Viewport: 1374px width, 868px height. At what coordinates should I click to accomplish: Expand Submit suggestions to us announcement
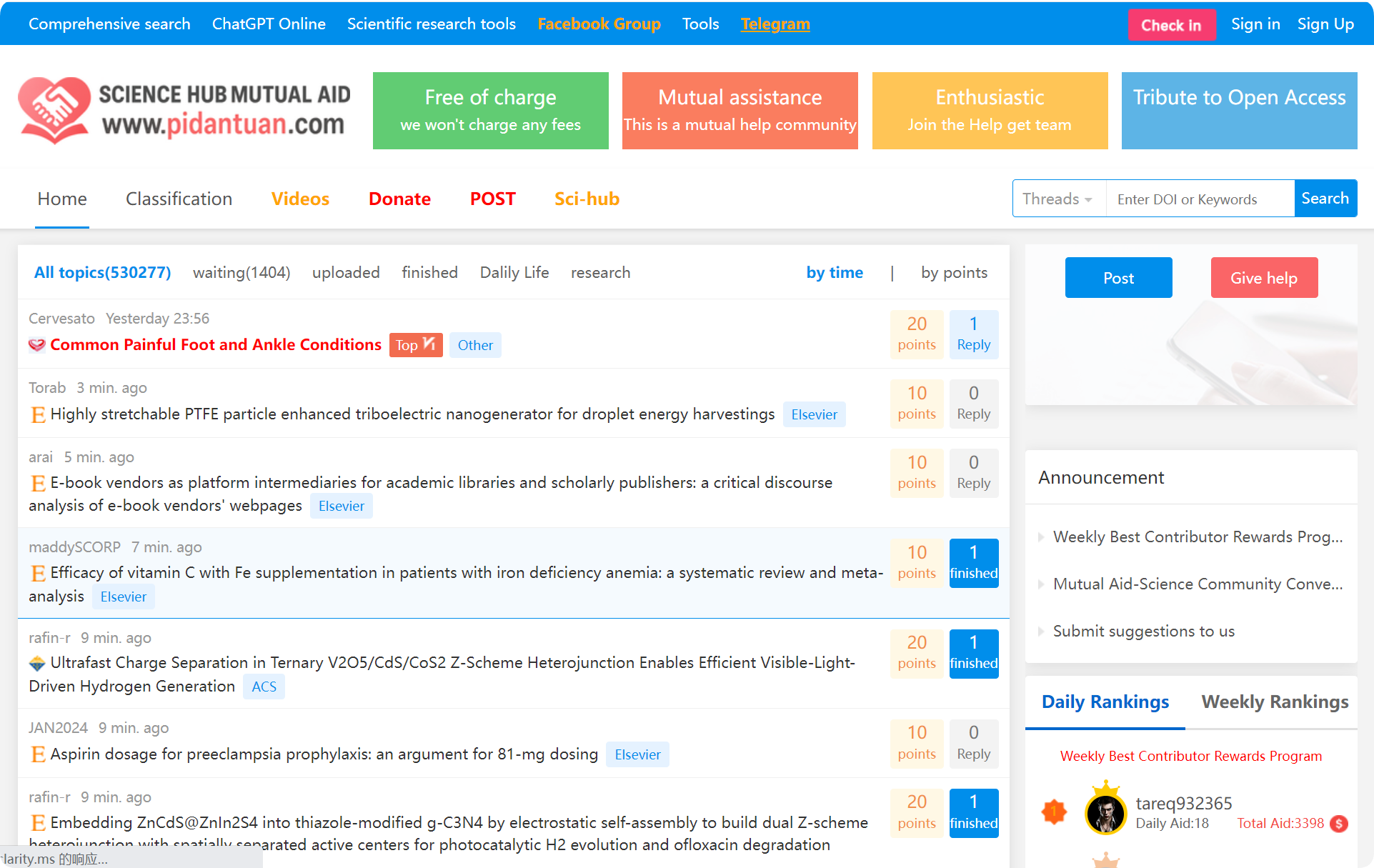(x=1143, y=632)
